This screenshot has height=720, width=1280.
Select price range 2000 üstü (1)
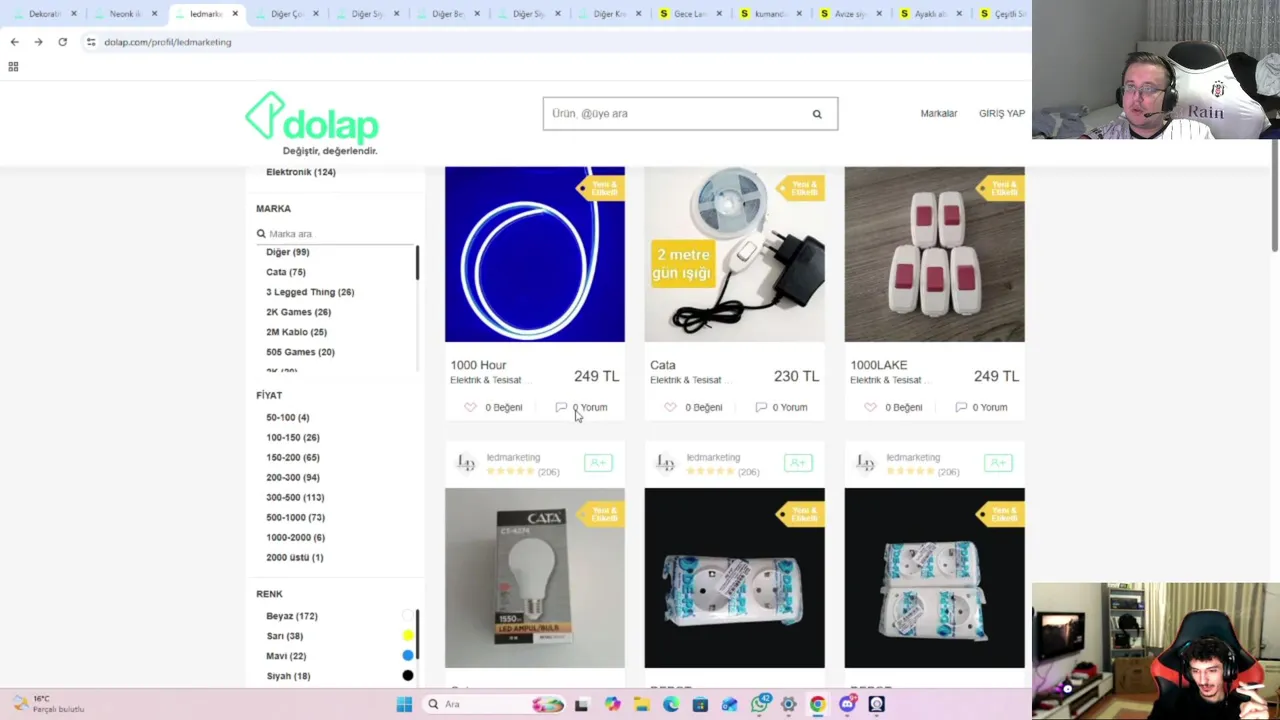pos(295,557)
